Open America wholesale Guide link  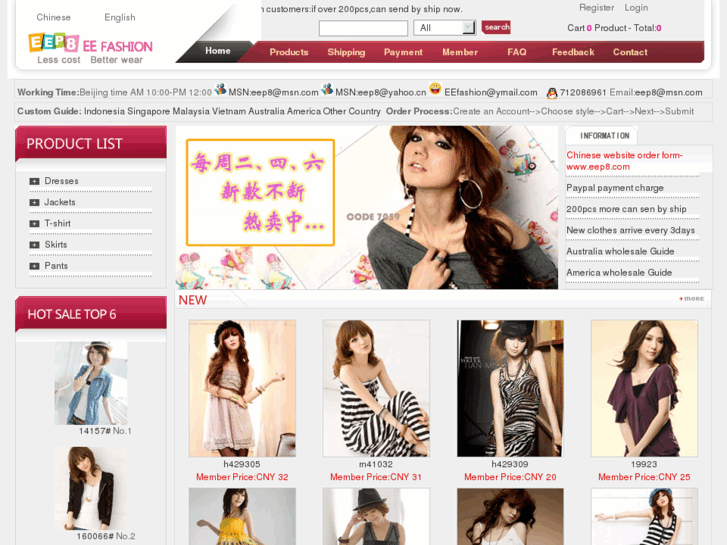[x=619, y=273]
